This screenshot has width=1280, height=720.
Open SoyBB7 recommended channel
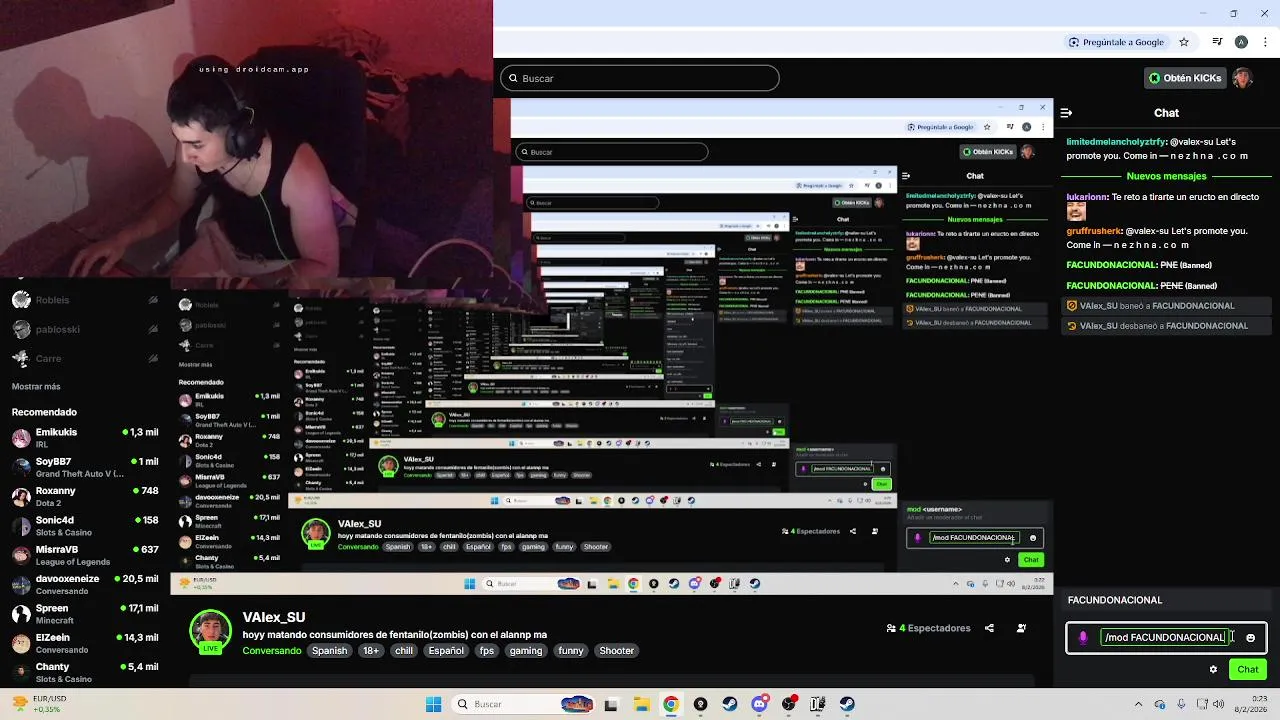[85, 467]
